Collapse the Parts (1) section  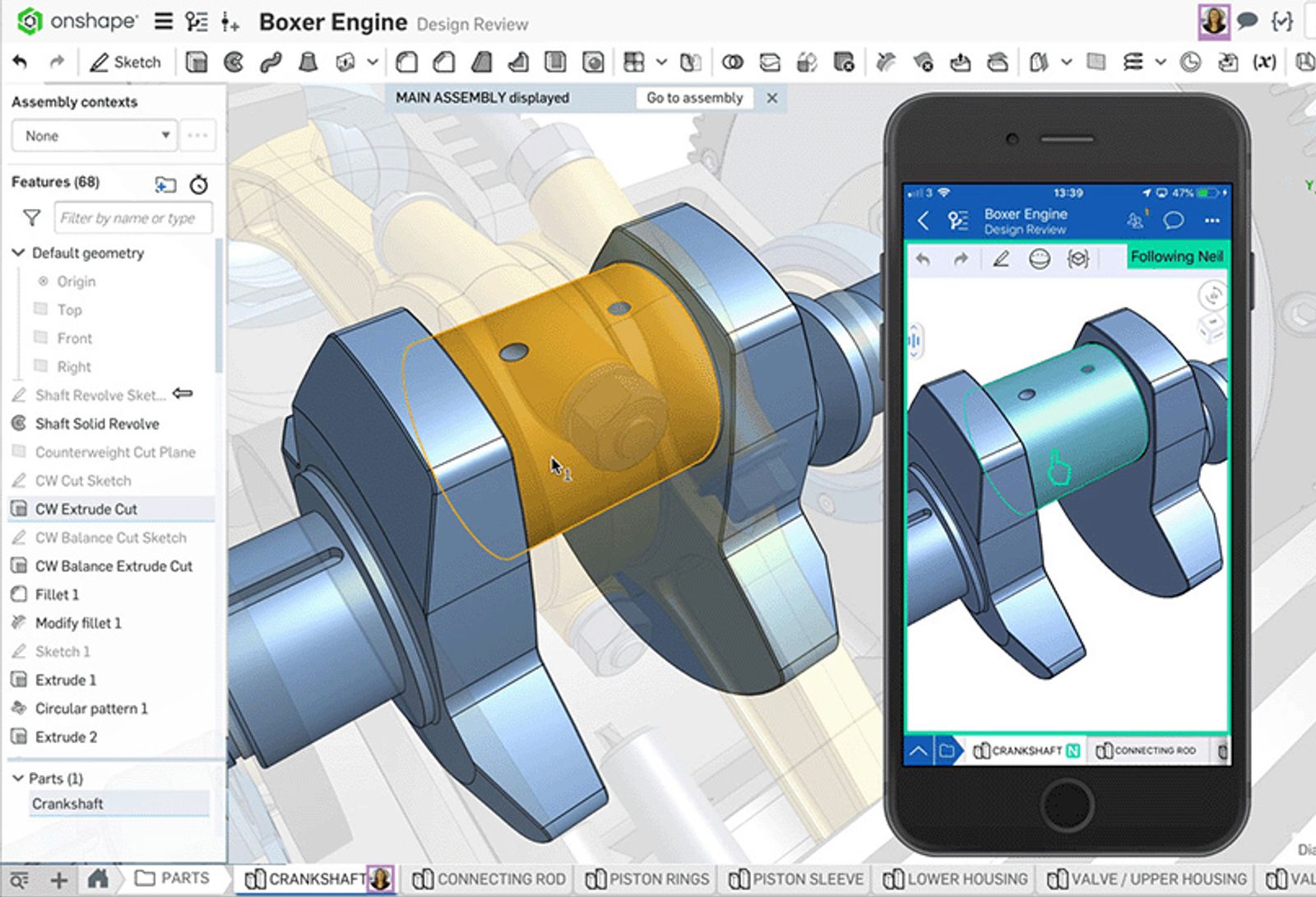[x=18, y=778]
